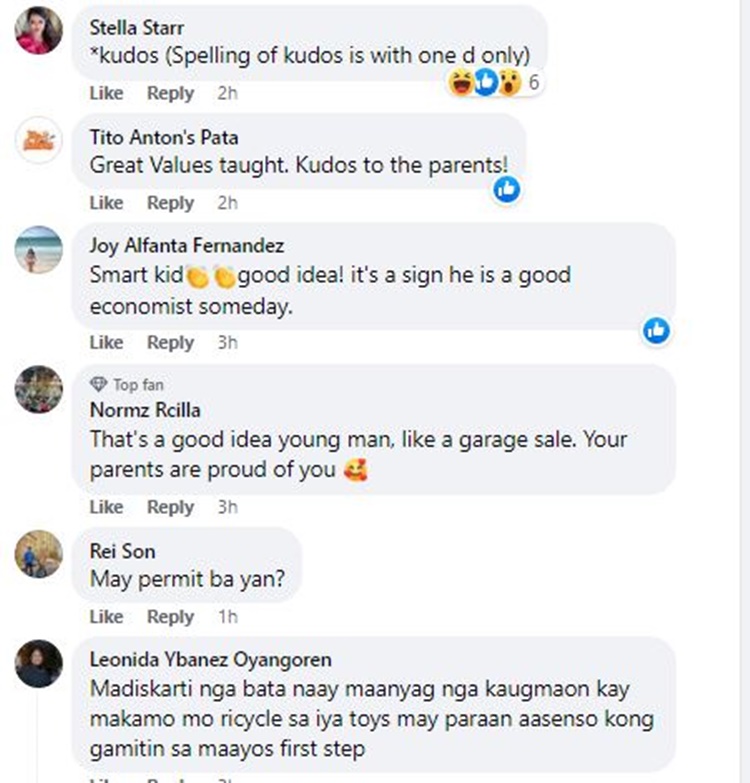Open Normz Rcilla's profile name link
This screenshot has height=783, width=750.
pos(145,410)
